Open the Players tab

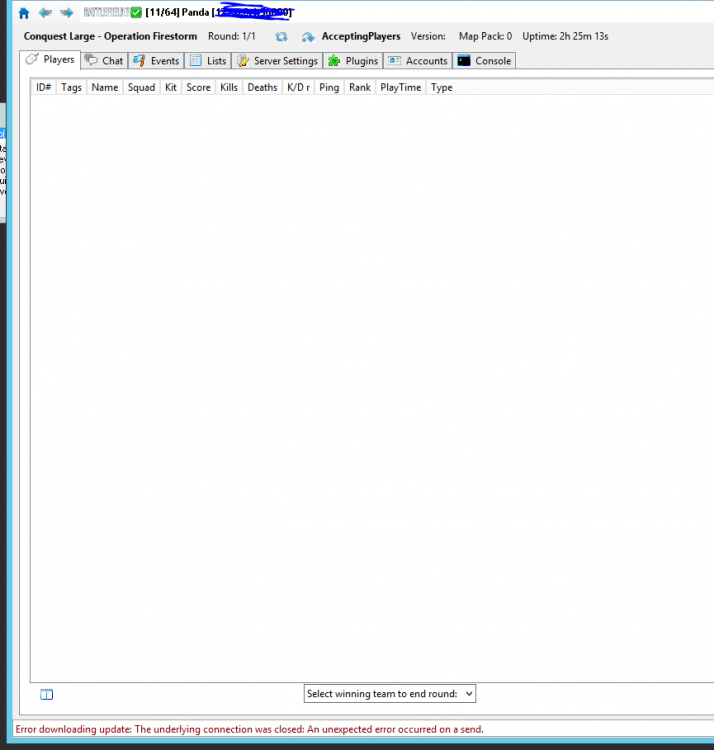[50, 60]
